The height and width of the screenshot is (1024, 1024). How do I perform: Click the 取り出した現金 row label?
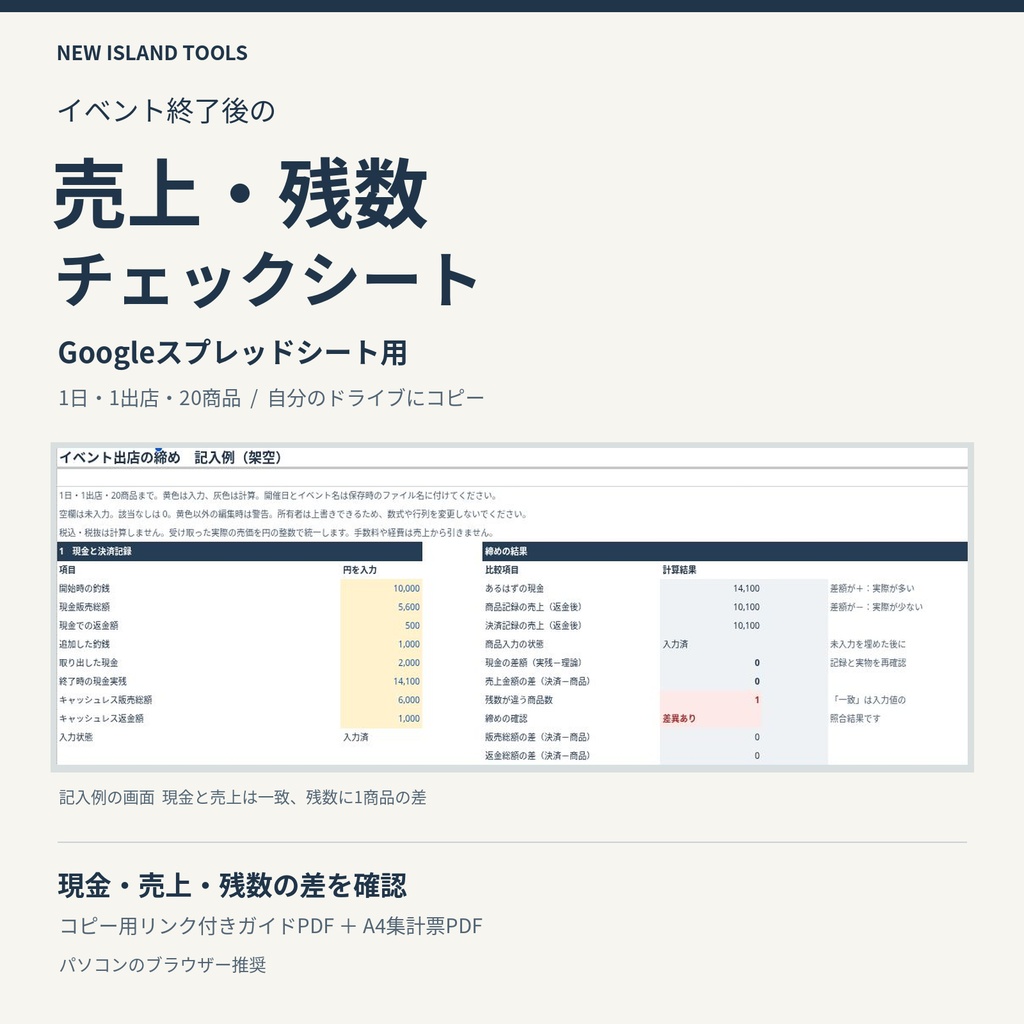point(89,663)
